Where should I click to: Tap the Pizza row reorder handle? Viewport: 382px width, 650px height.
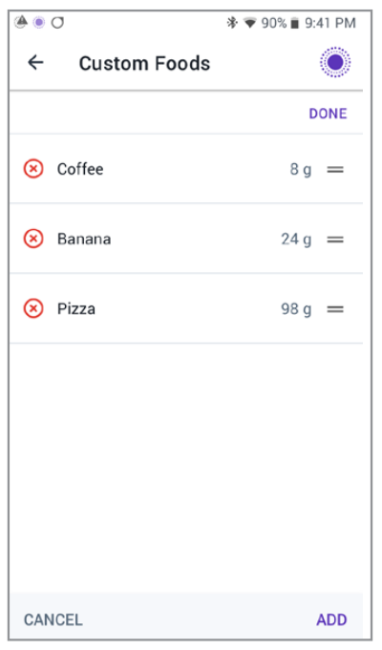[335, 309]
